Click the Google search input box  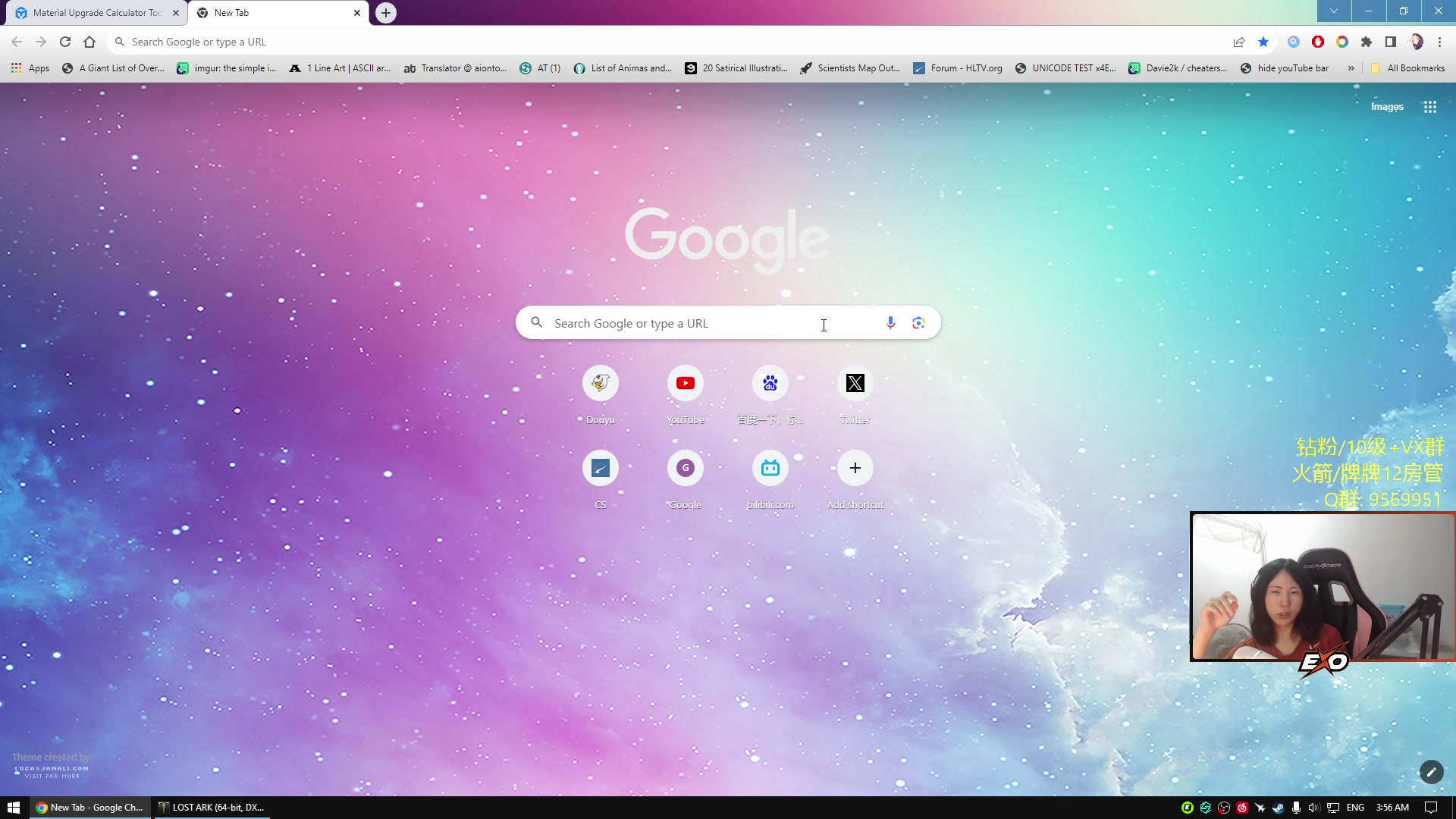click(682, 323)
